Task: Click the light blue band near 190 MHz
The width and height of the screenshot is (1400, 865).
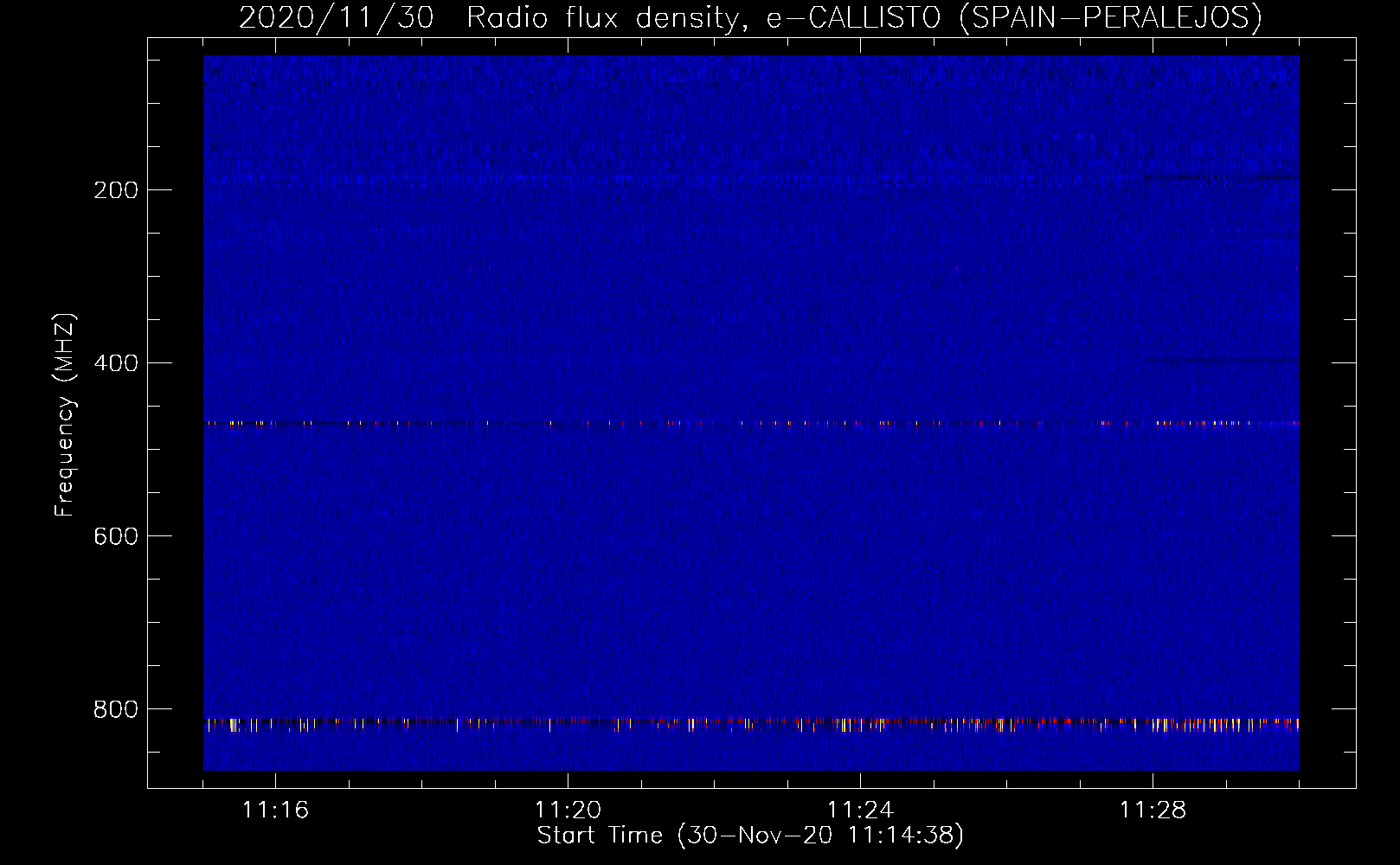Action: pyautogui.click(x=751, y=179)
